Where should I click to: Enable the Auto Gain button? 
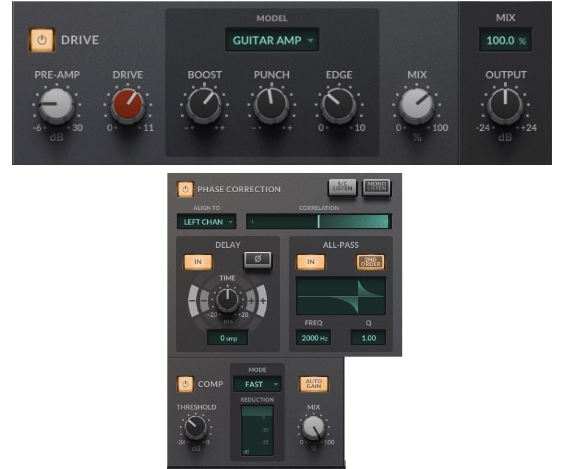(x=314, y=384)
